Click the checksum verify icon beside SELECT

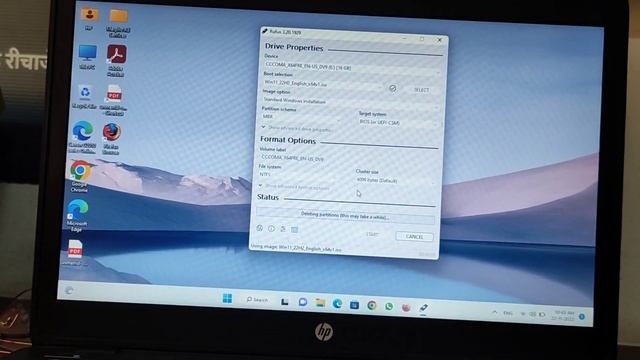(393, 88)
